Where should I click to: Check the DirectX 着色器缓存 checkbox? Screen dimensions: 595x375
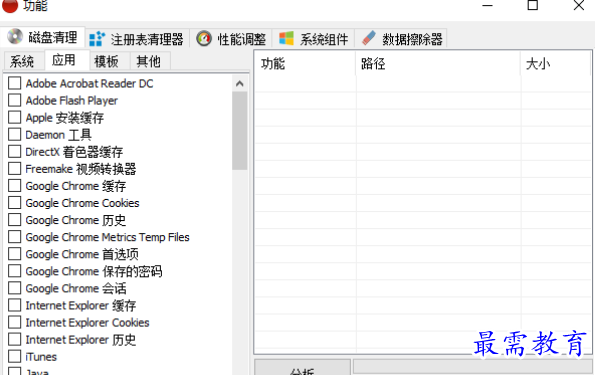point(14,151)
